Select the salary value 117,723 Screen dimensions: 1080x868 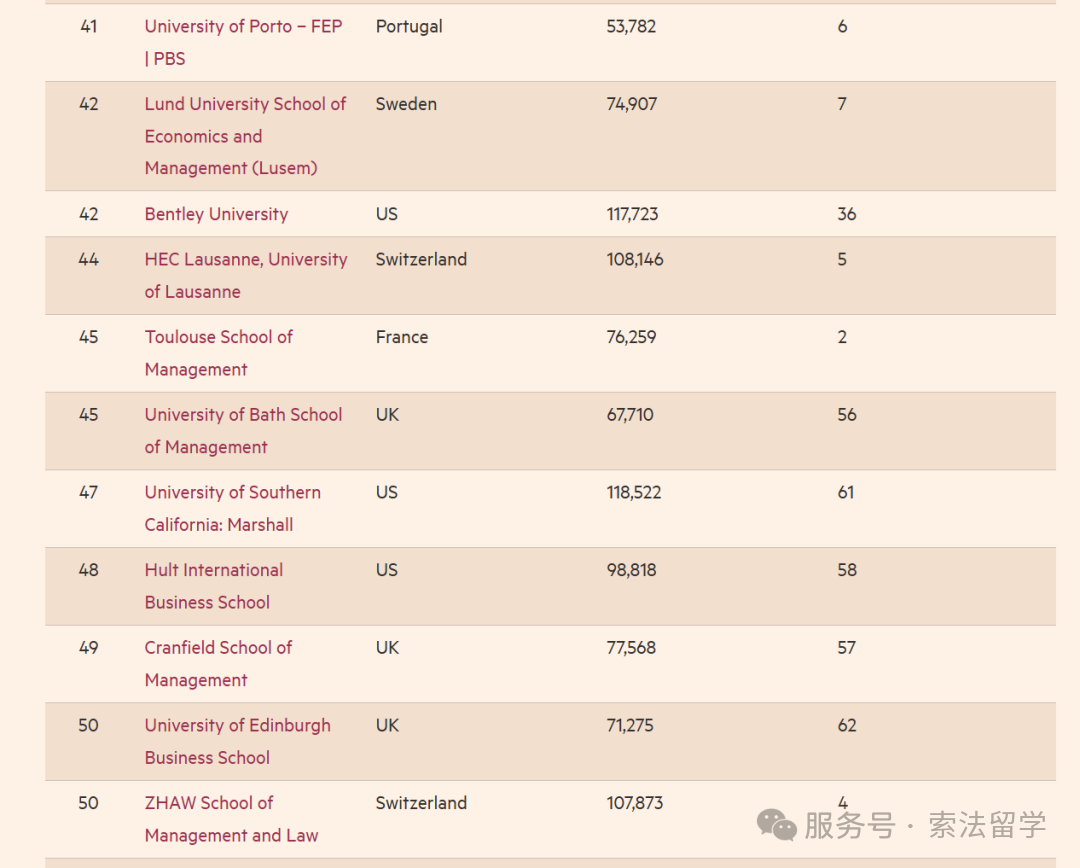632,214
